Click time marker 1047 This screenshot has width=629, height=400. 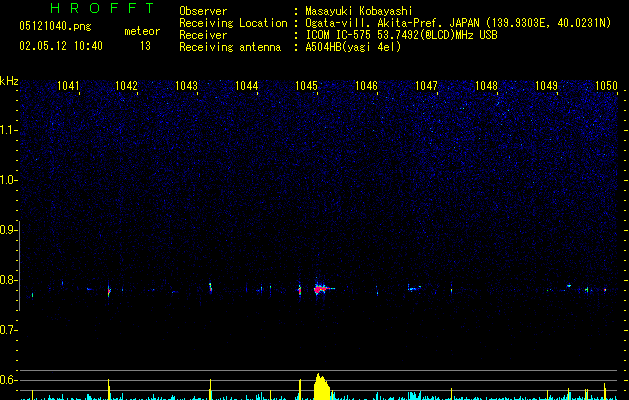pos(426,86)
